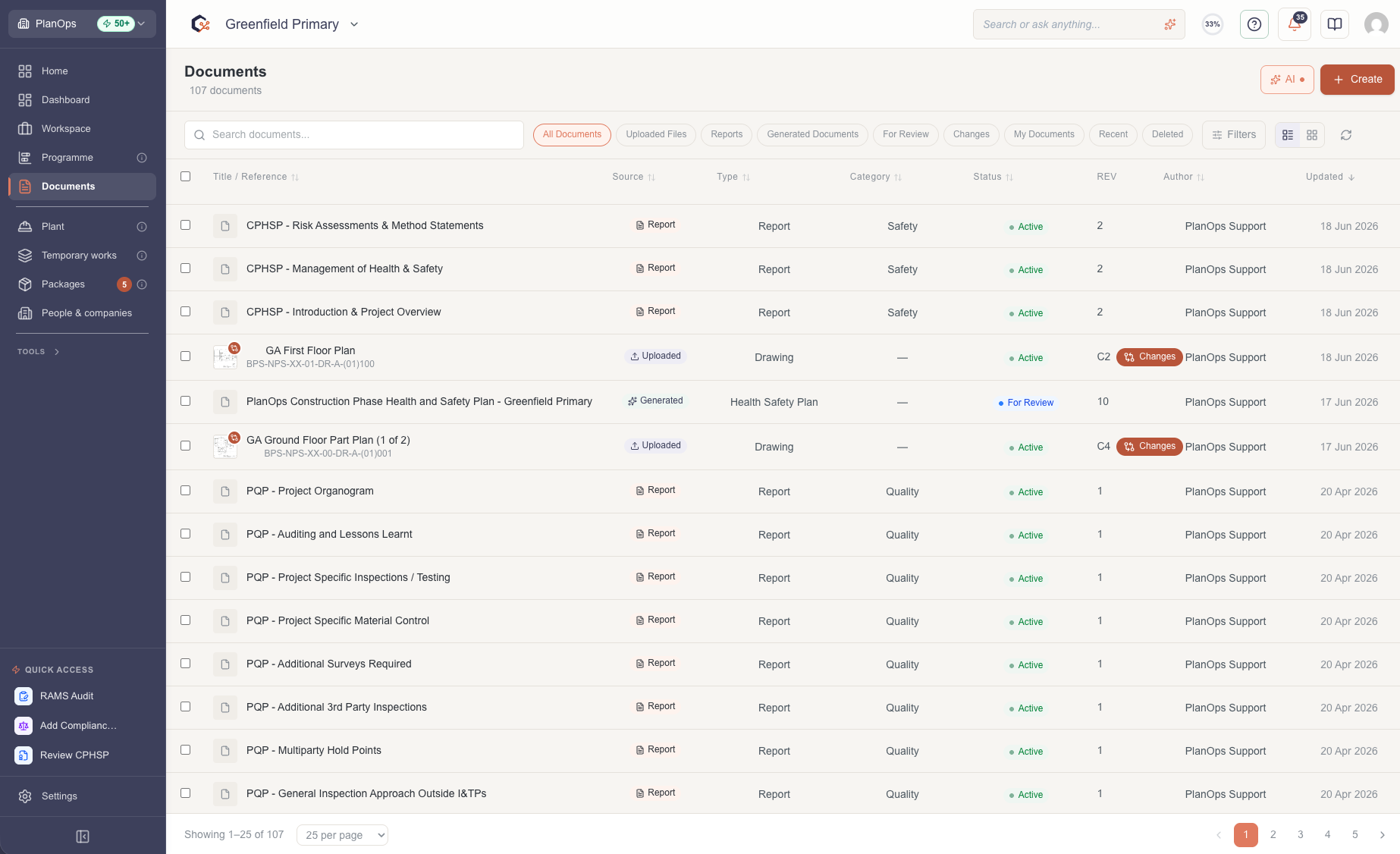This screenshot has height=854, width=1400.
Task: Open the notifications bell icon
Action: (x=1295, y=24)
